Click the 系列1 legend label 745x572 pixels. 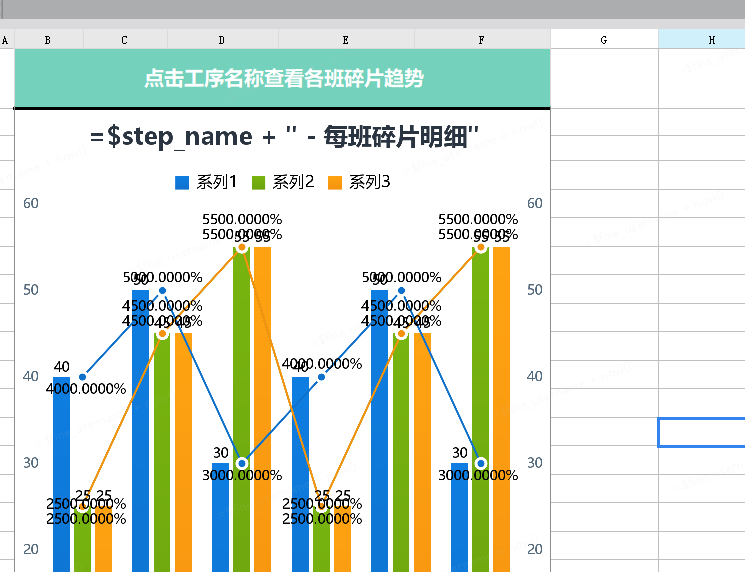217,182
